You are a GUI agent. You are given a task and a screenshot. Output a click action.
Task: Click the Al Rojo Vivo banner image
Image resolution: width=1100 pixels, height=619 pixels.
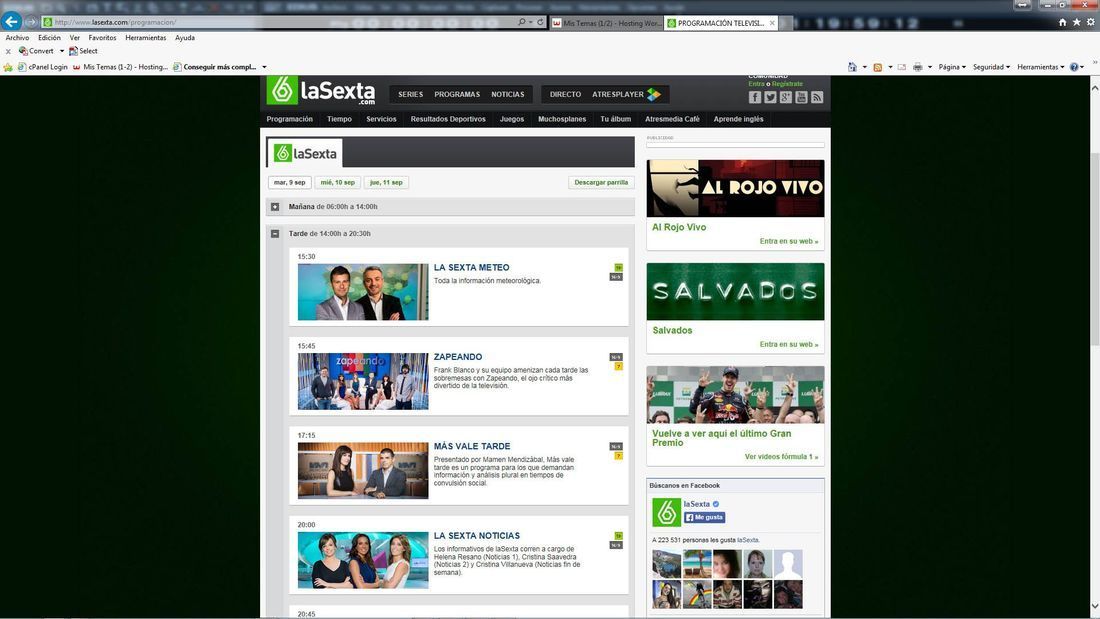[735, 188]
